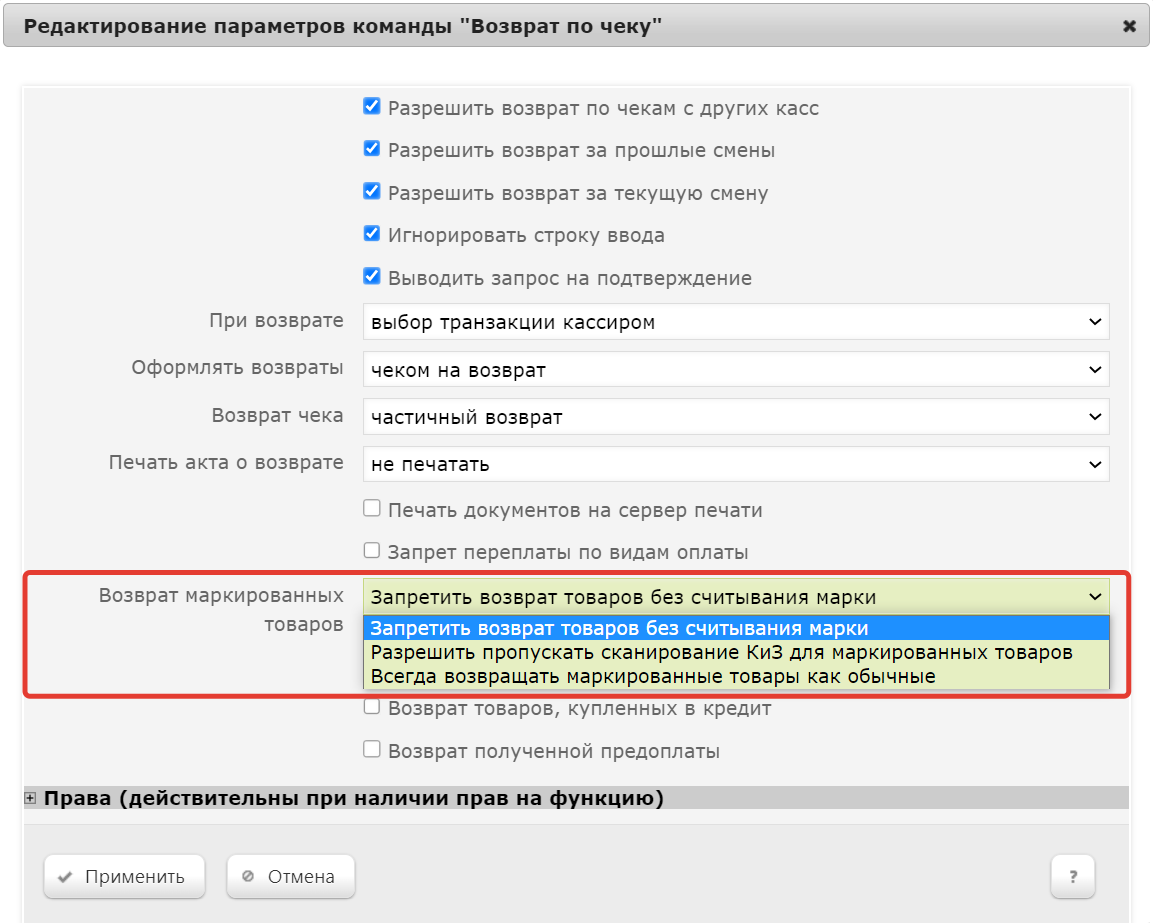Check Запрет переплаты по видам оплаты
The height and width of the screenshot is (923, 1153).
pyautogui.click(x=372, y=551)
